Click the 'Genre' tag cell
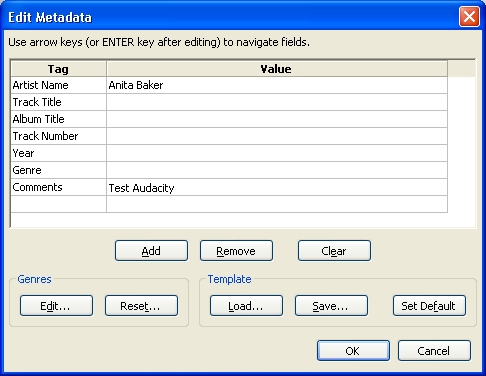This screenshot has width=486, height=376. (x=59, y=170)
